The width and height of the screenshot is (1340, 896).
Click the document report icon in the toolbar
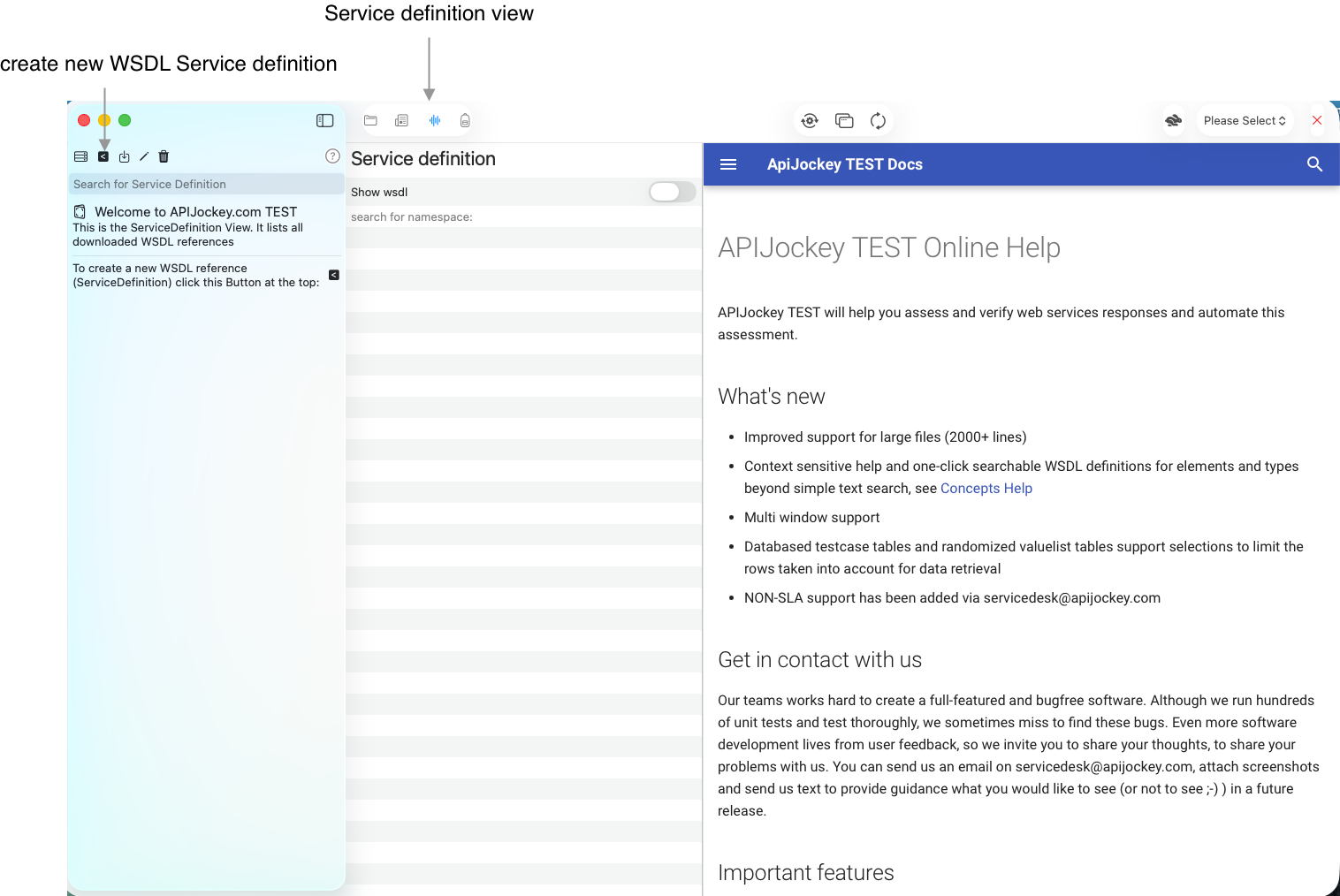click(x=402, y=120)
